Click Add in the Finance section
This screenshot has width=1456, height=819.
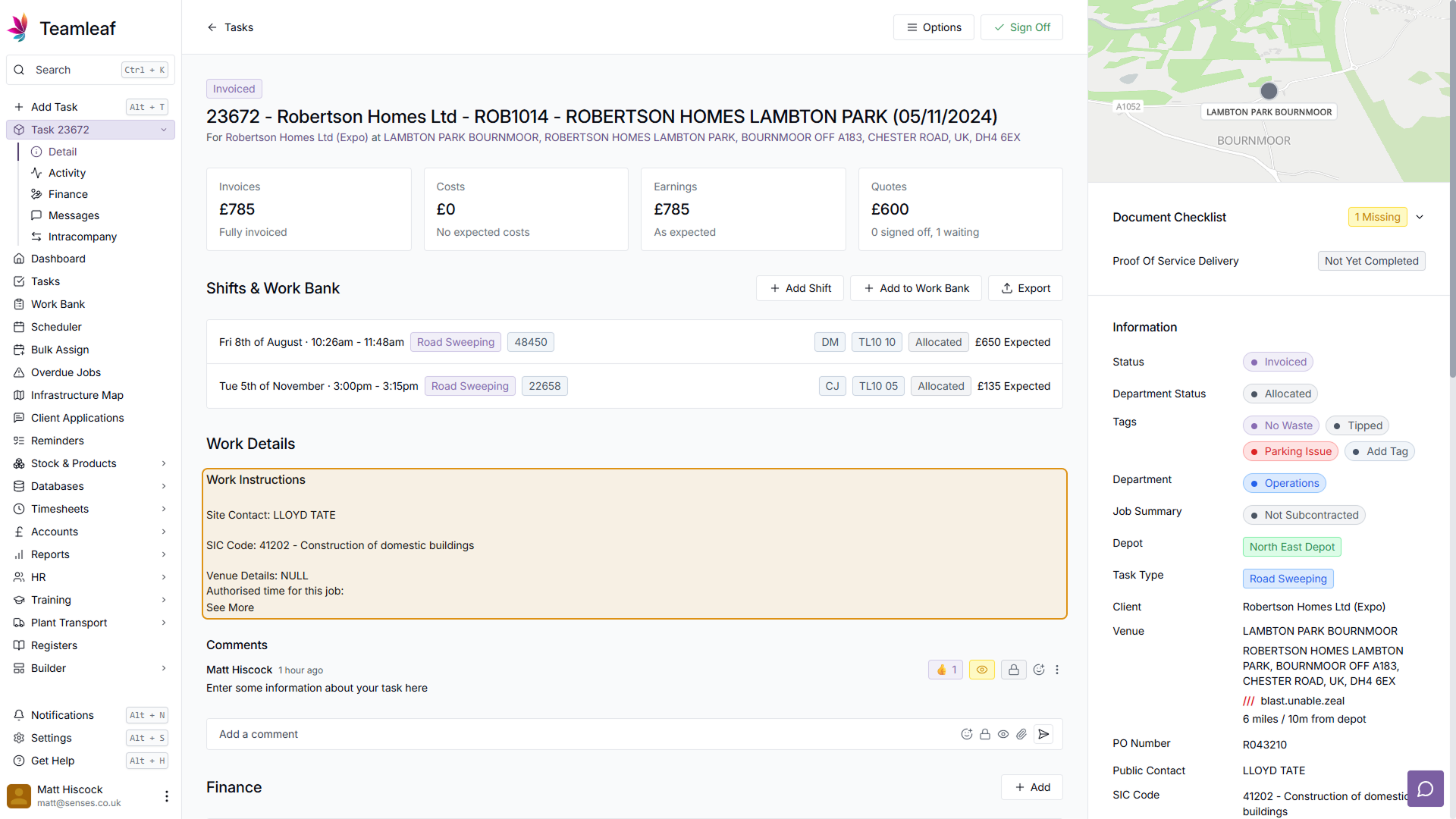click(1032, 787)
